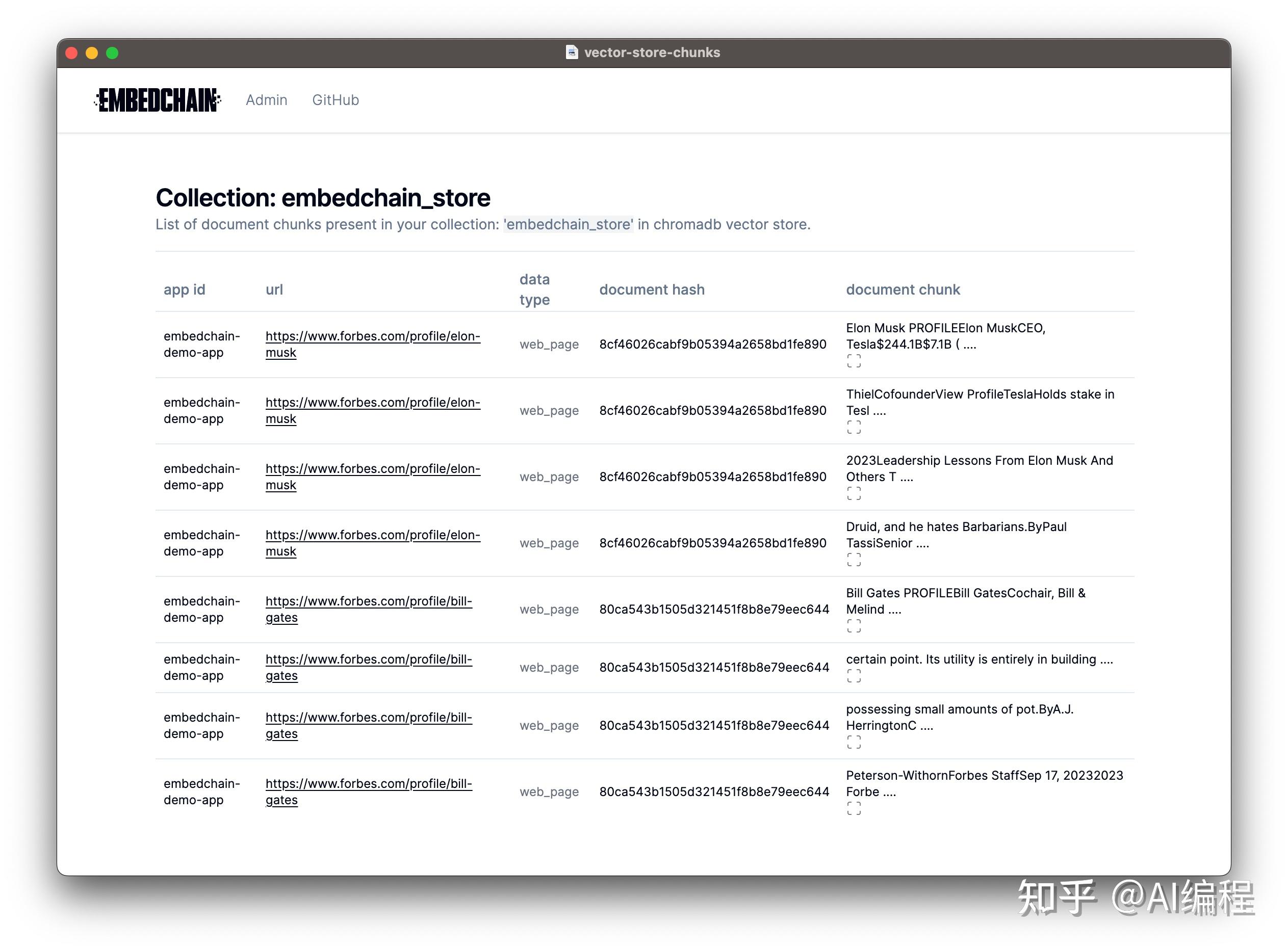Click the document hash column header

(652, 289)
